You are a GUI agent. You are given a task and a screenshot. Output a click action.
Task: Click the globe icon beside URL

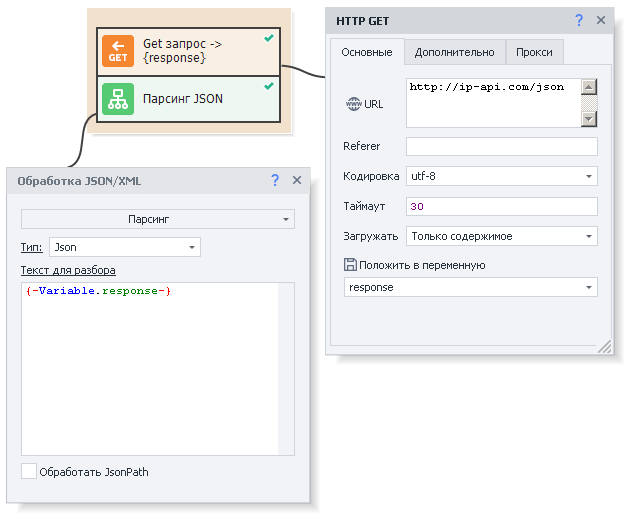click(352, 104)
